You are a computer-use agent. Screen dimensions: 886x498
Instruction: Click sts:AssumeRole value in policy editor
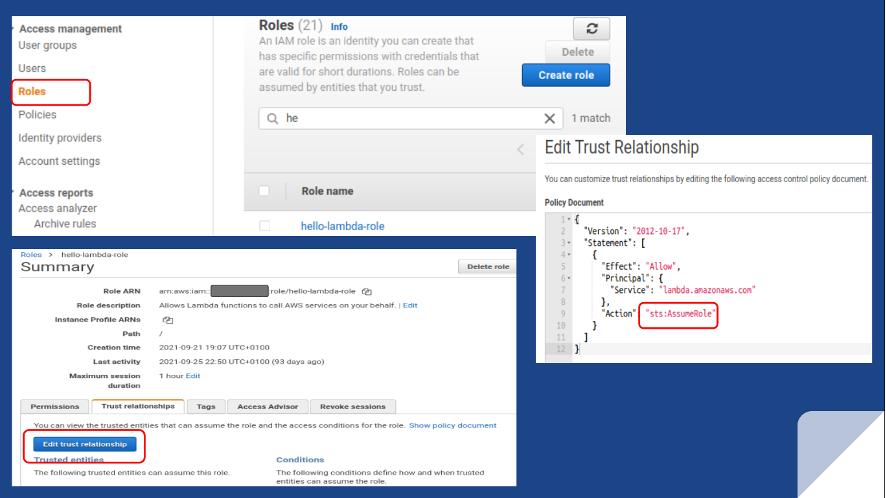(680, 314)
